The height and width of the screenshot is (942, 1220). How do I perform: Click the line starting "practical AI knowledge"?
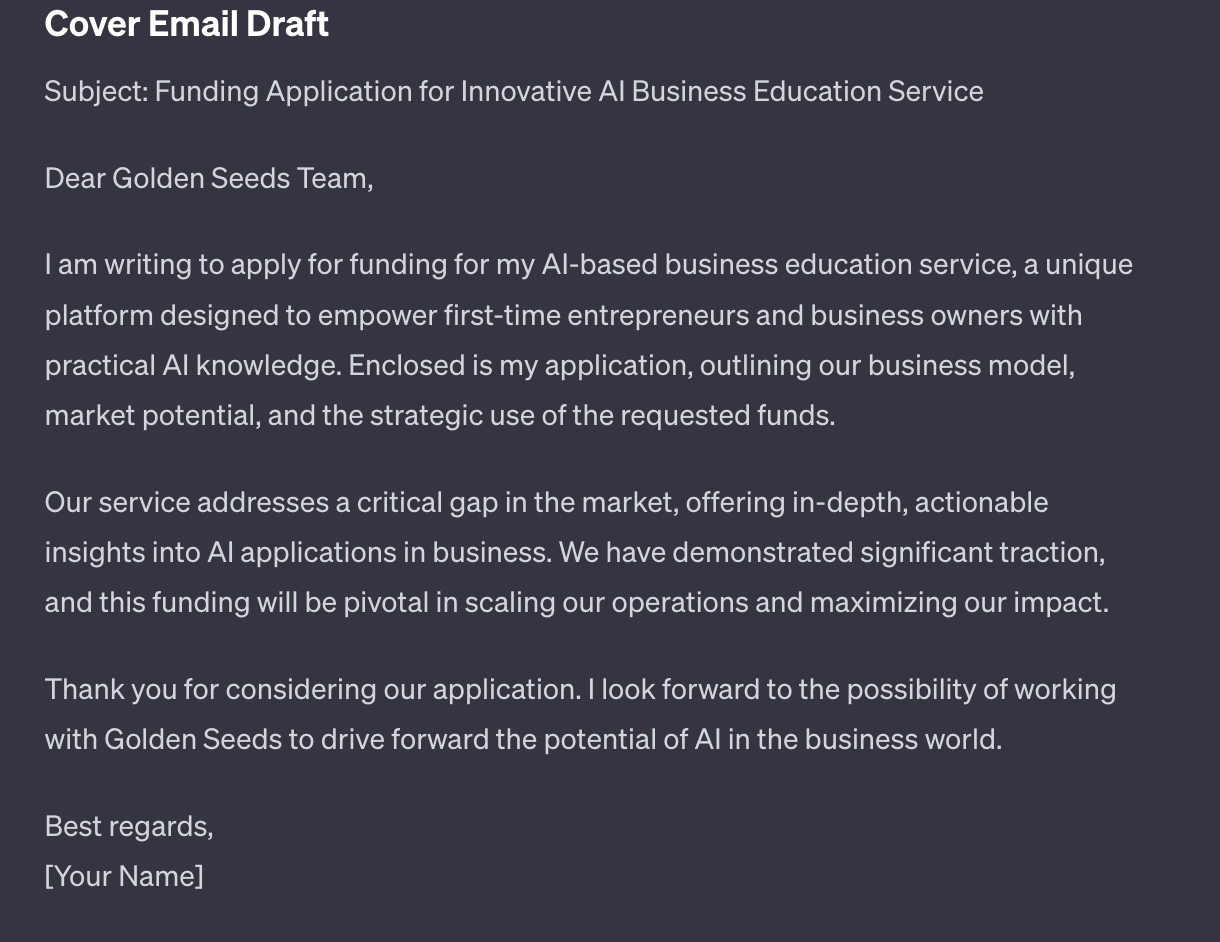tap(559, 365)
